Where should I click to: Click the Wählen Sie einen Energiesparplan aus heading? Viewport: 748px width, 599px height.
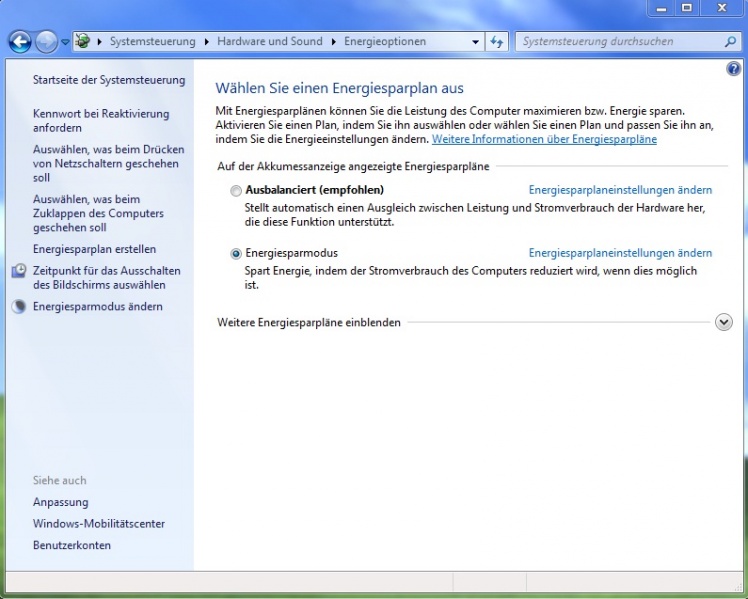pyautogui.click(x=339, y=88)
